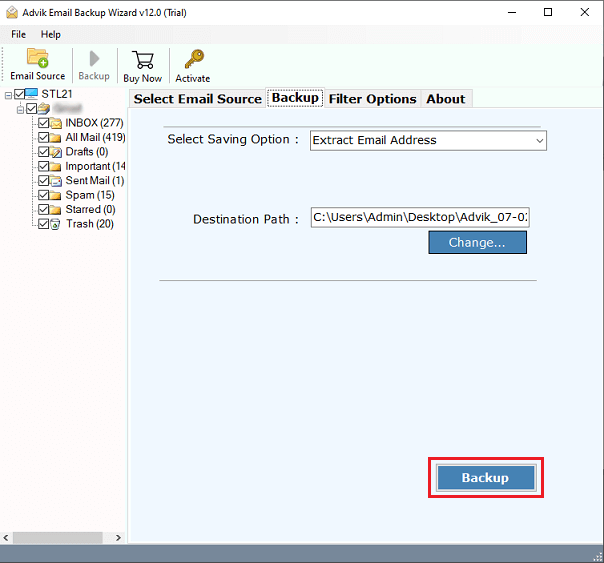The width and height of the screenshot is (604, 563).
Task: Select the INBOX (277) label
Action: click(94, 123)
